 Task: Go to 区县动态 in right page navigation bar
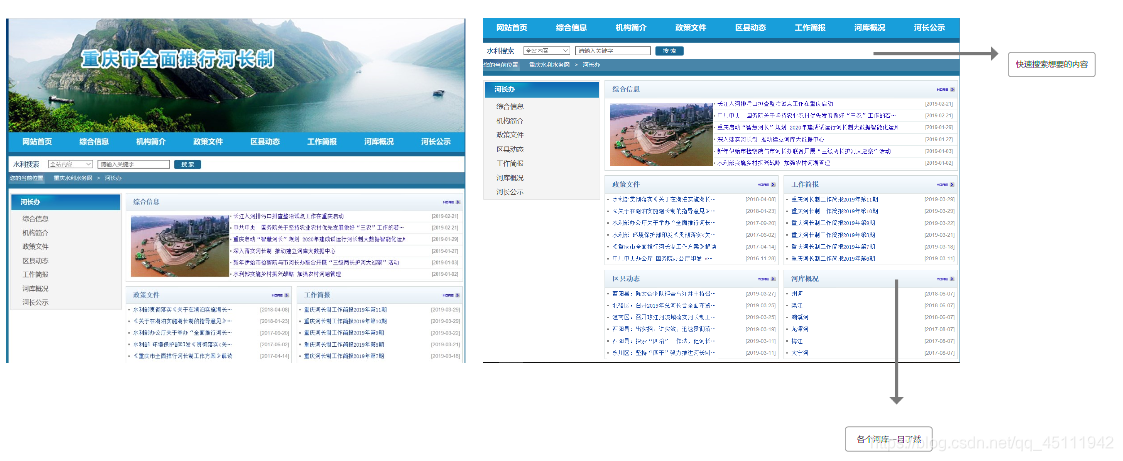click(751, 27)
